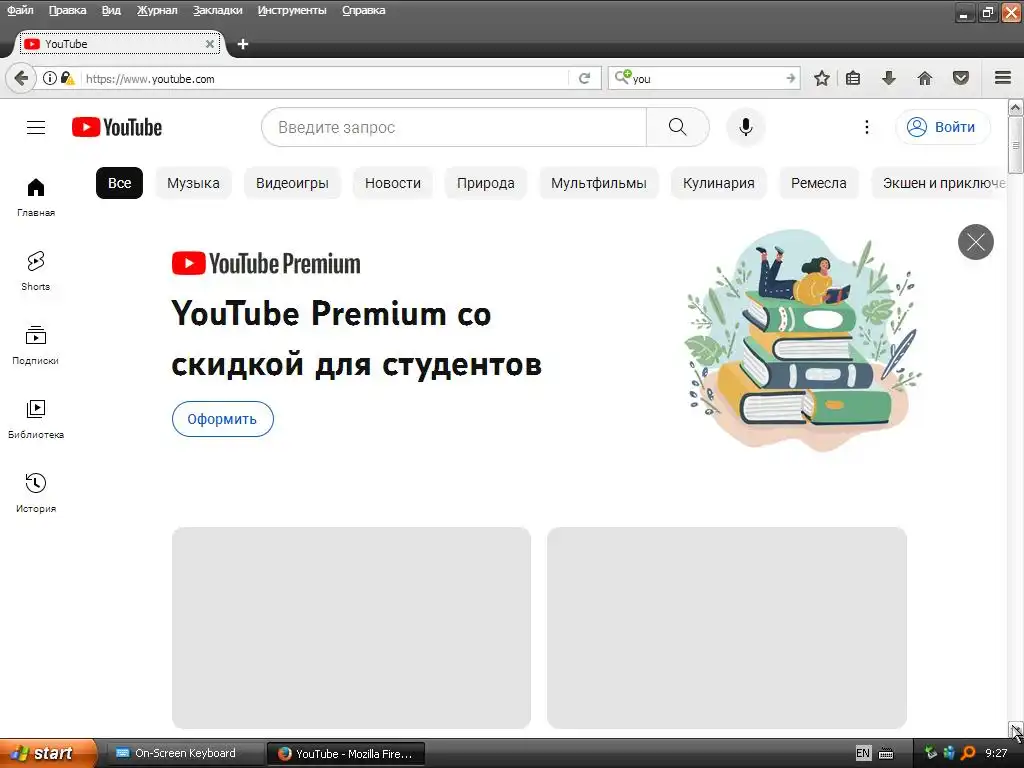Click the Войти sign-in button
The height and width of the screenshot is (768, 1024).
(943, 127)
